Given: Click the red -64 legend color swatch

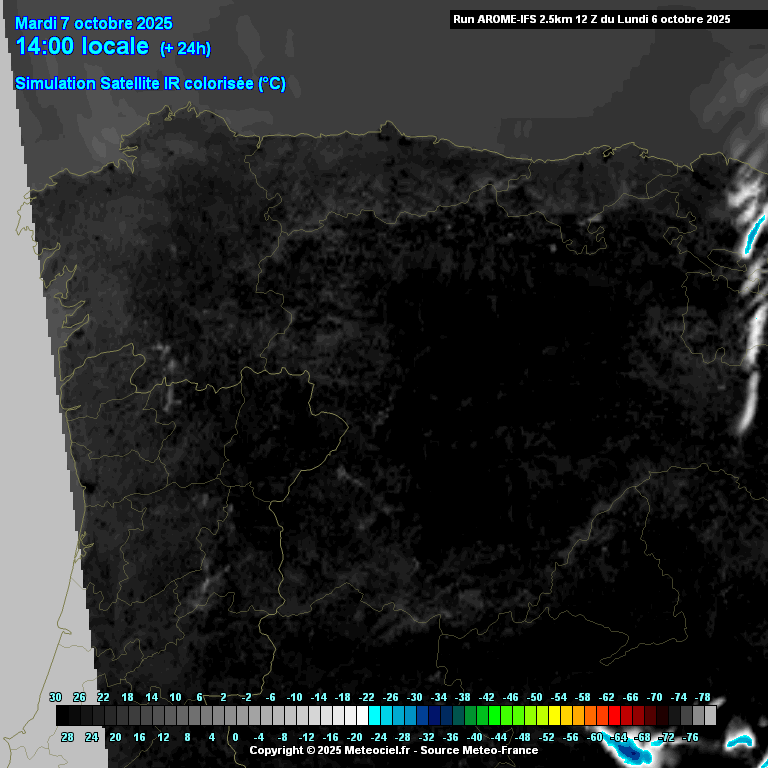Looking at the screenshot, I should pos(615,716).
